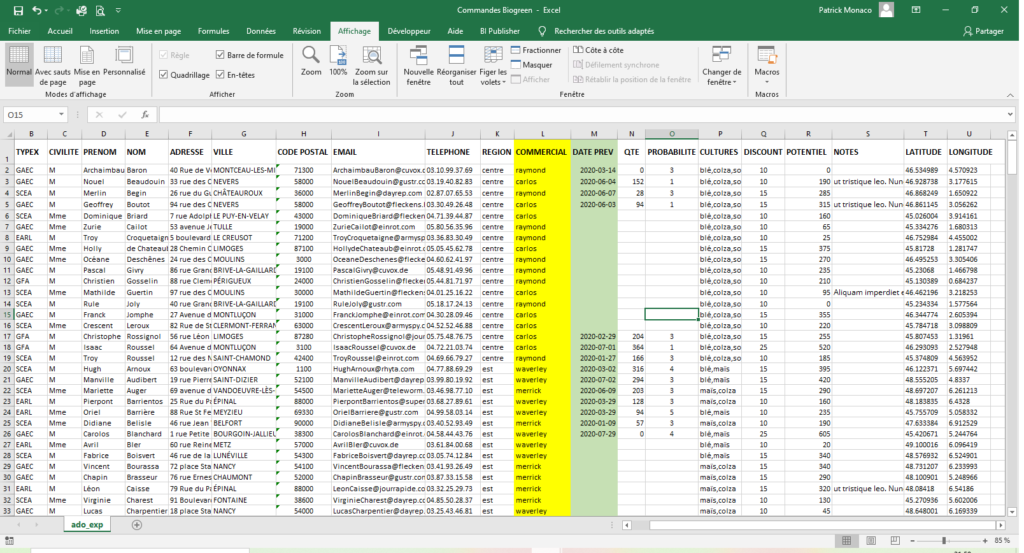Open the Name Box dropdown arrow

tap(61, 115)
